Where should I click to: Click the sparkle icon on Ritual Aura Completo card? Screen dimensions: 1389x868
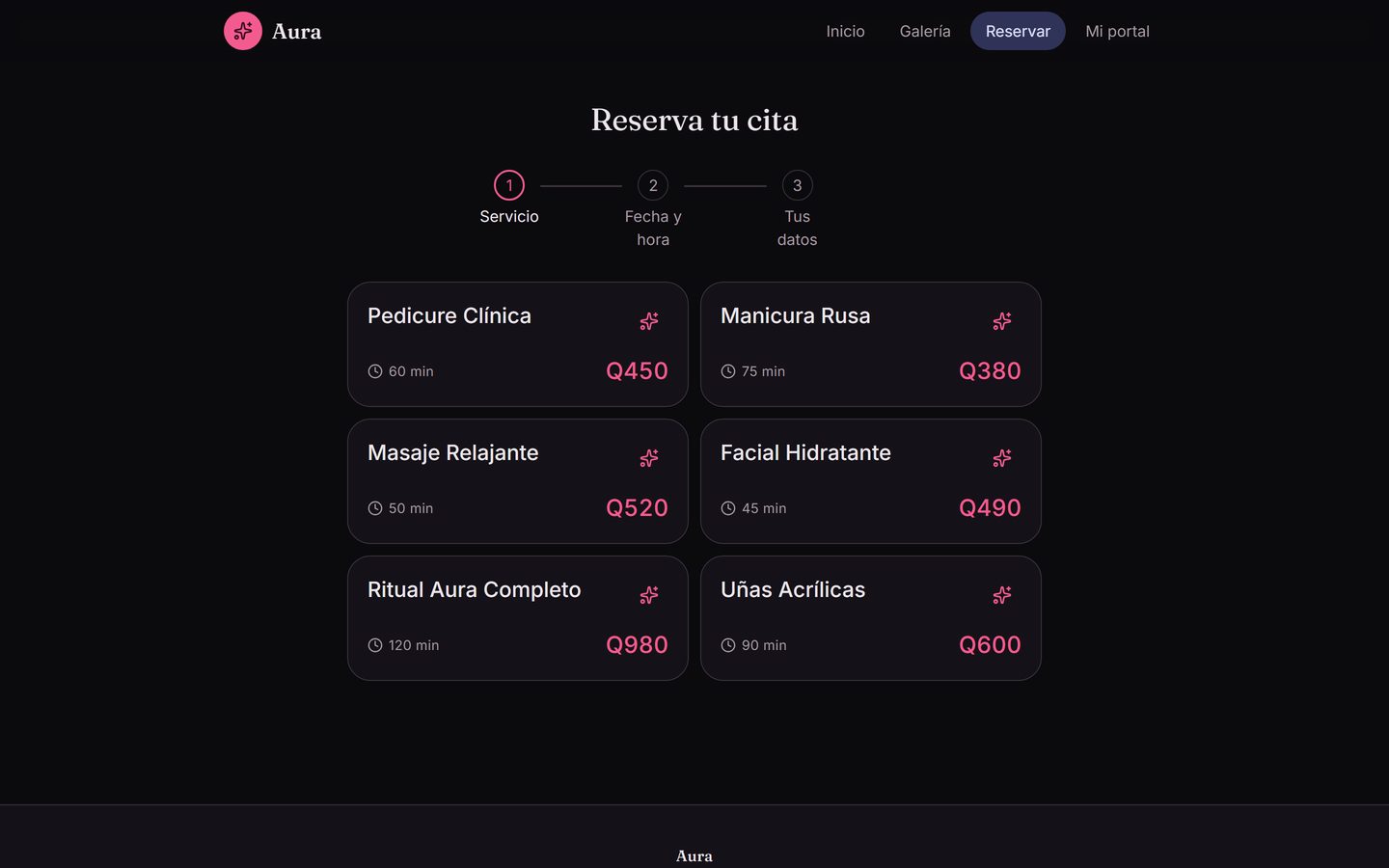649,595
